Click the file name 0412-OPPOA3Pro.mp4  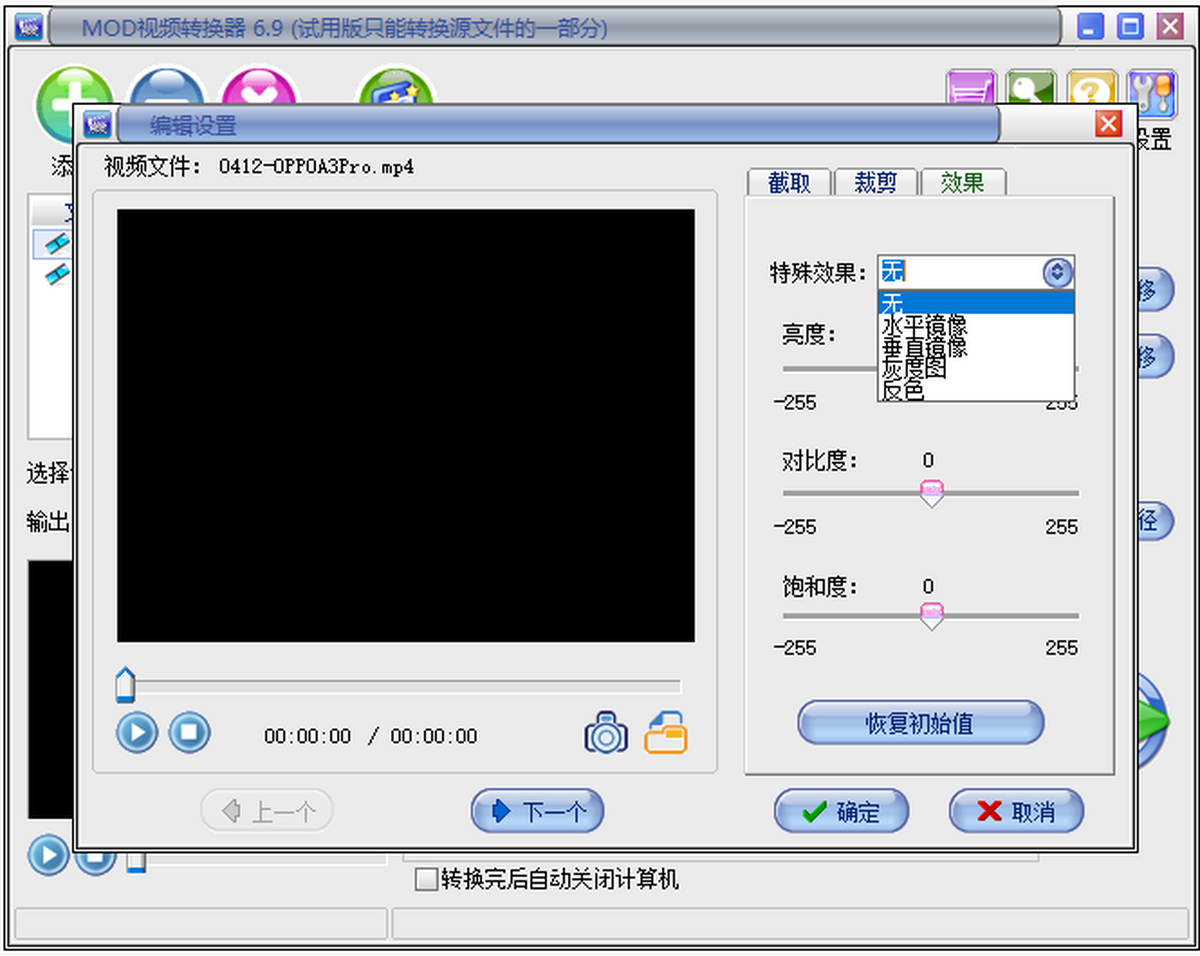tap(317, 167)
